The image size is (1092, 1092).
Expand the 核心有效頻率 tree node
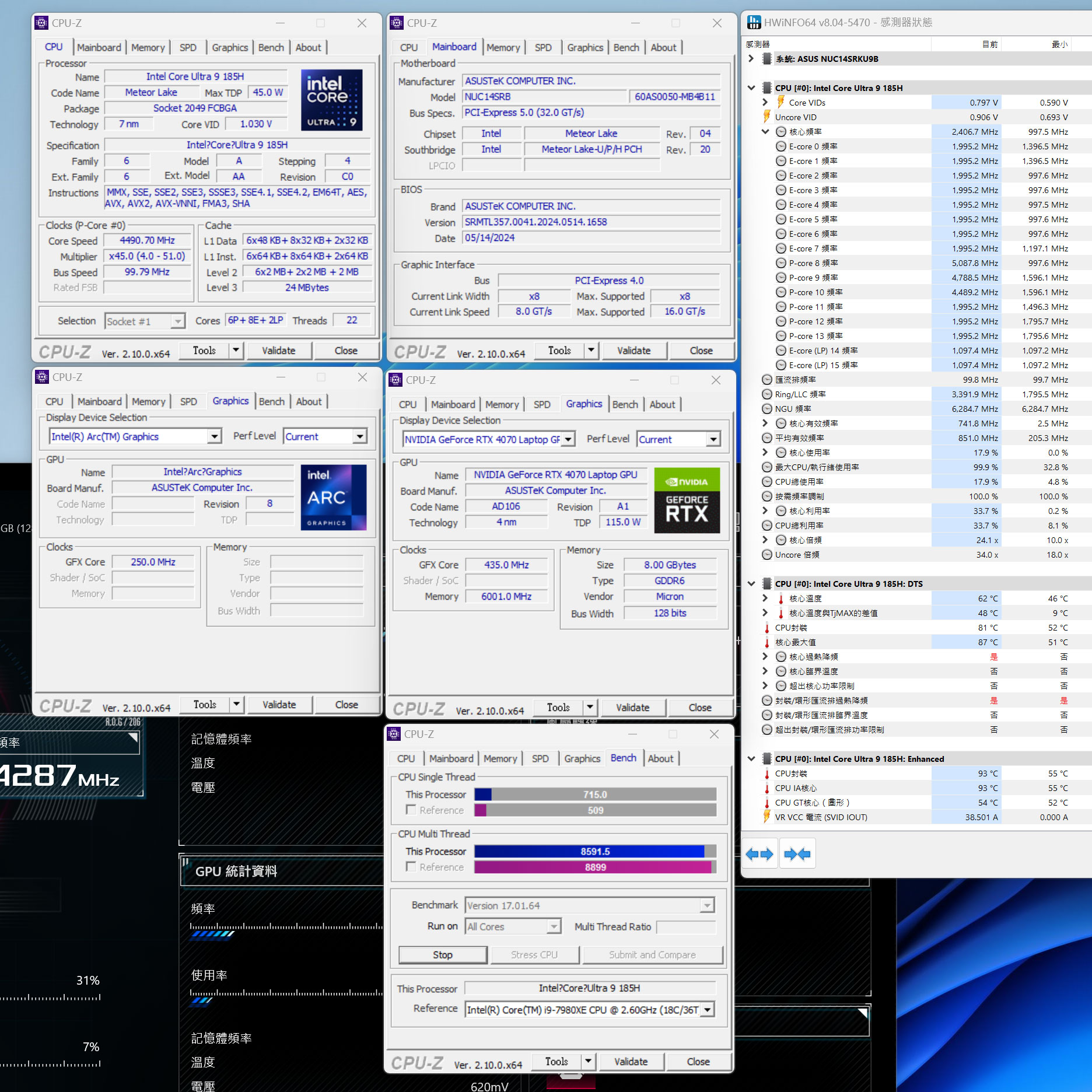765,423
